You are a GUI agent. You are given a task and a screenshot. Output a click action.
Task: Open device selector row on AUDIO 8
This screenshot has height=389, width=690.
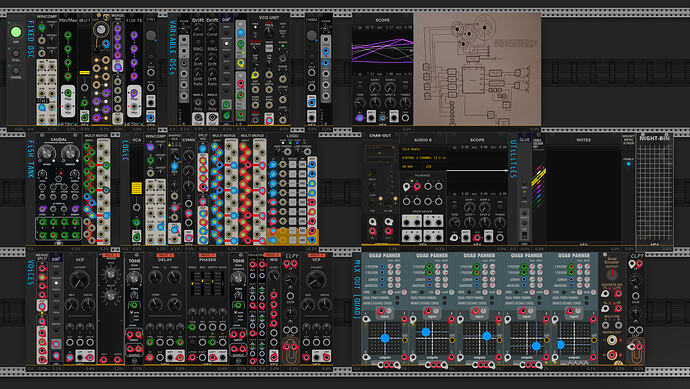click(x=422, y=158)
